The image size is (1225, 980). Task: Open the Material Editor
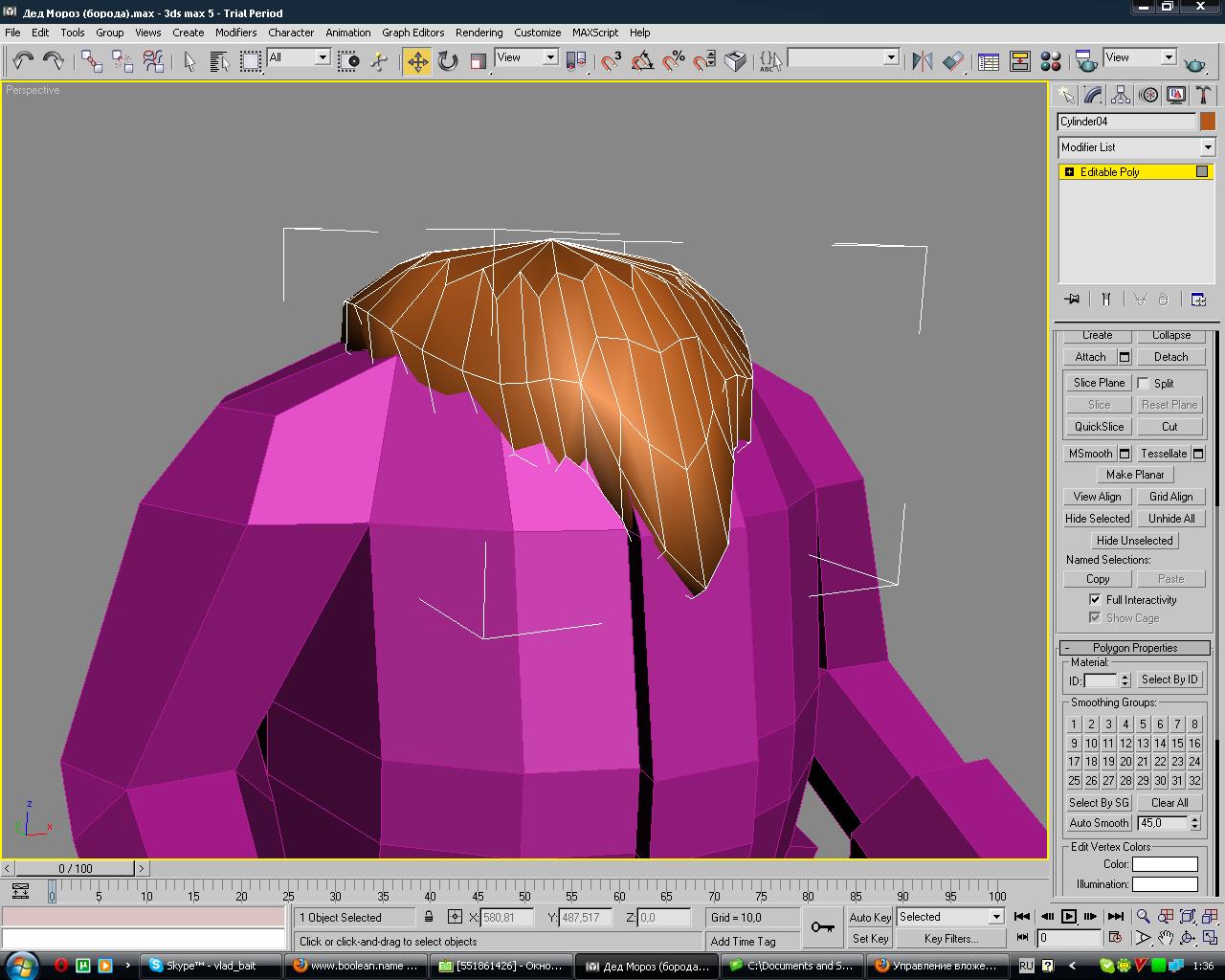(1051, 61)
